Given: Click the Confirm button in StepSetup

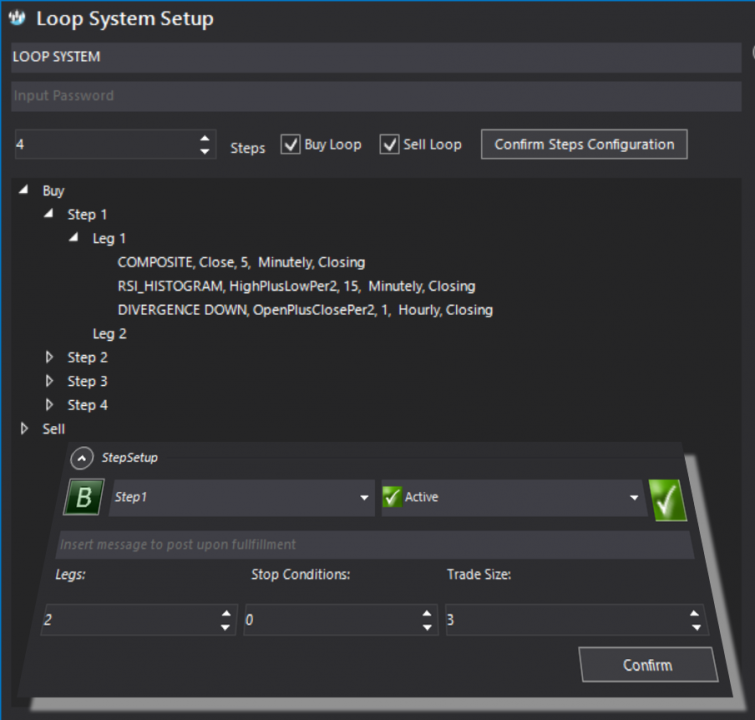Looking at the screenshot, I should tap(648, 665).
